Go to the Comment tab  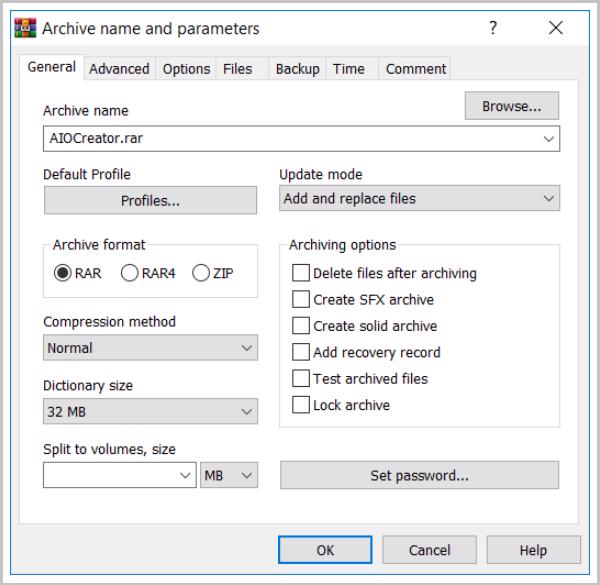pos(415,69)
